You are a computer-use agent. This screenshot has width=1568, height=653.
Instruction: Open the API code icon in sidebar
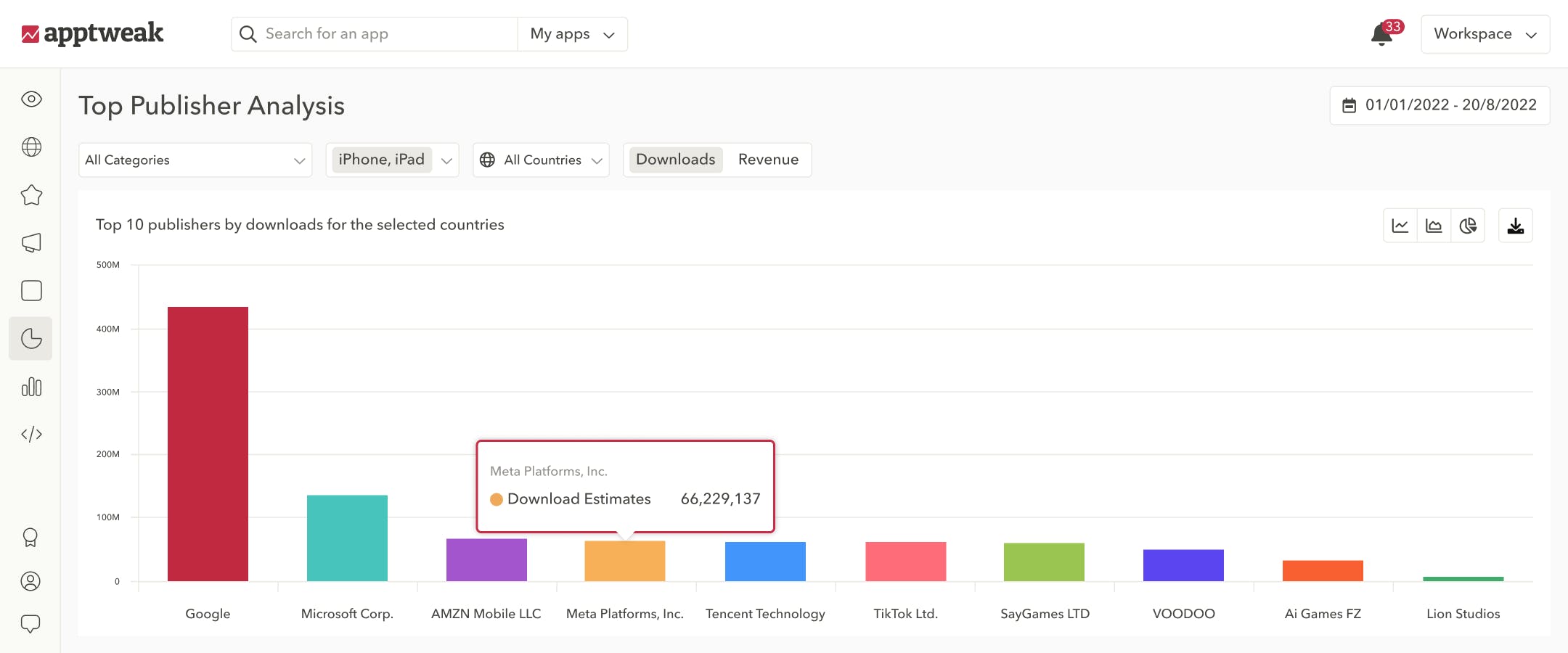click(x=30, y=434)
